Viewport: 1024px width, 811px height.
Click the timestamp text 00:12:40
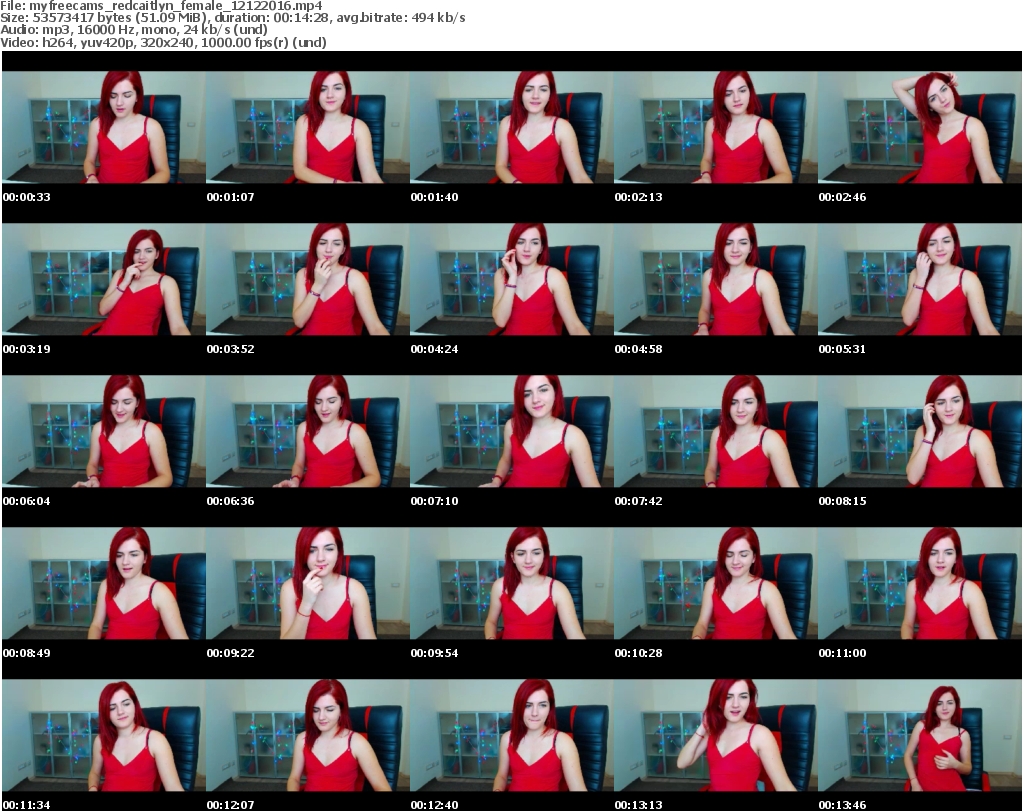tap(434, 805)
